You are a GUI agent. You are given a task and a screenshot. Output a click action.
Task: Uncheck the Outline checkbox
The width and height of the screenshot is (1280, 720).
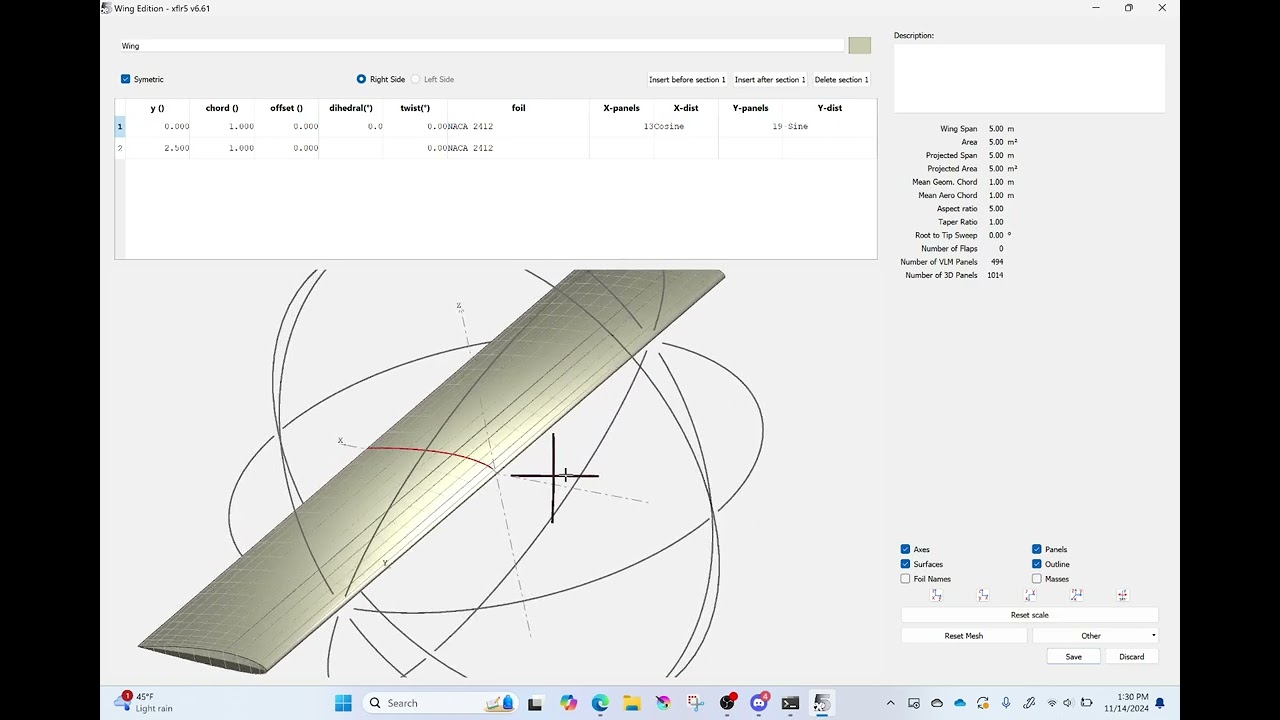tap(1037, 564)
